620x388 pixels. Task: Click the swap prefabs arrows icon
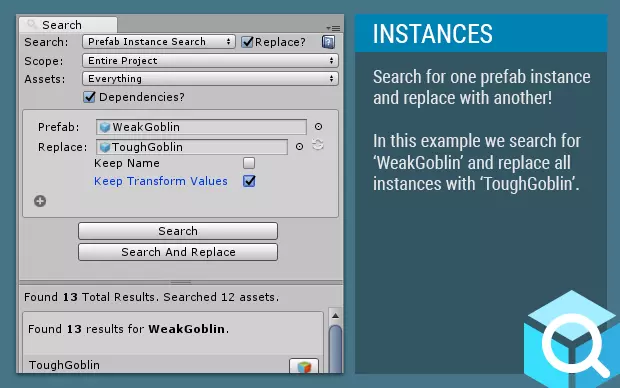[x=318, y=145]
